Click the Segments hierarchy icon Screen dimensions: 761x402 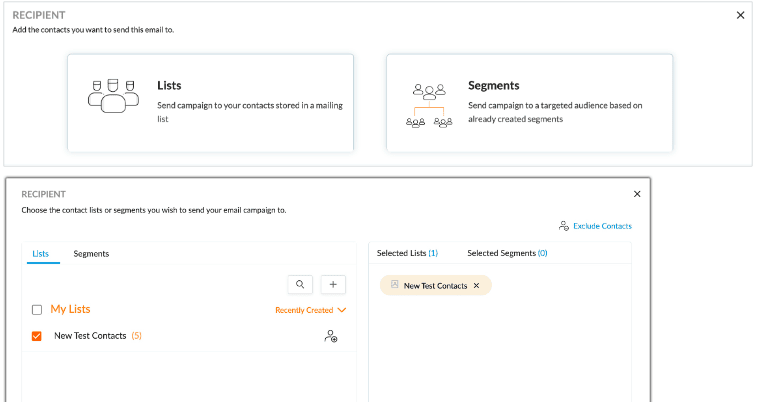click(429, 103)
